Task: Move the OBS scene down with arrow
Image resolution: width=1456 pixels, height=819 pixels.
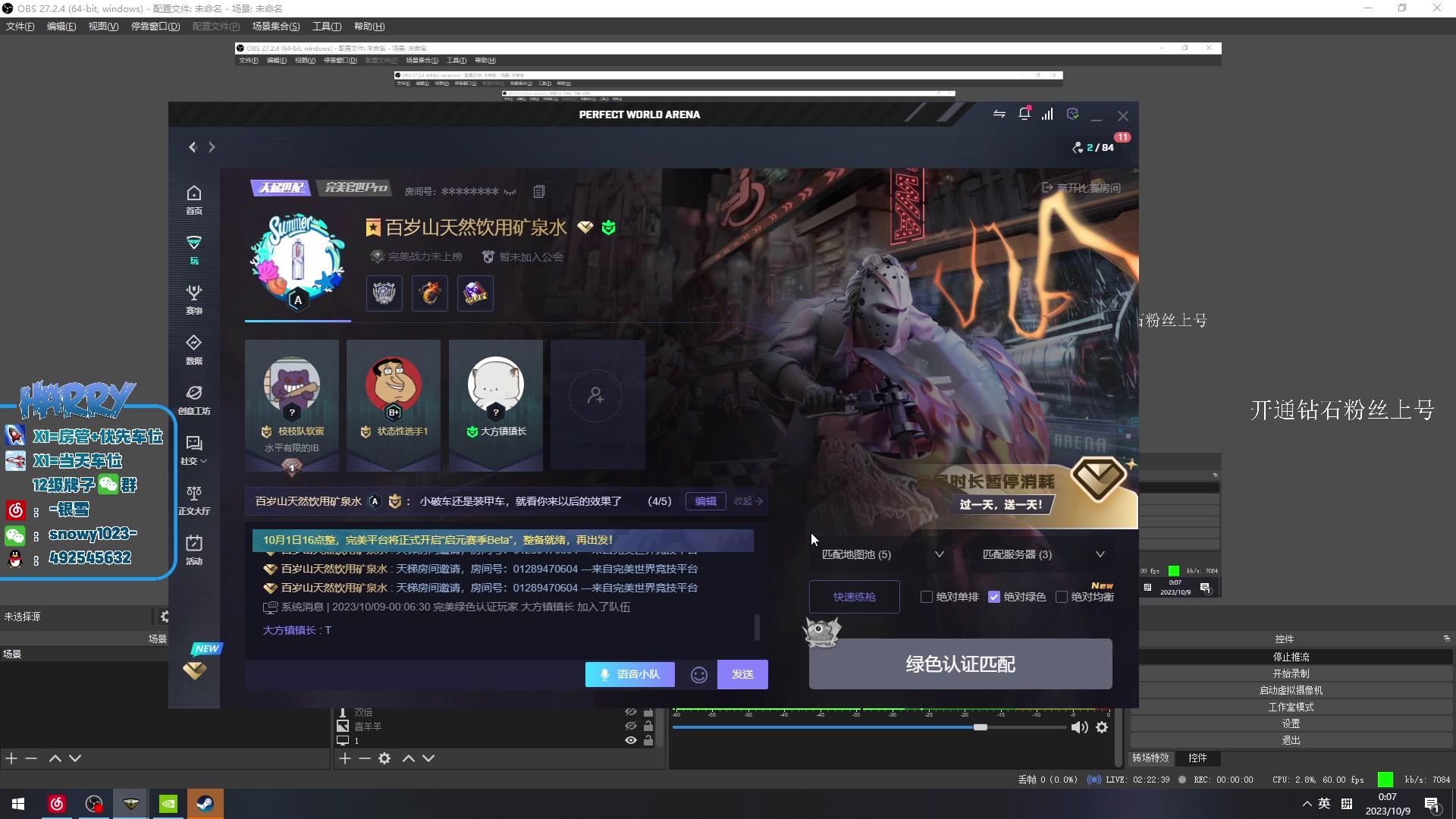Action: point(75,758)
